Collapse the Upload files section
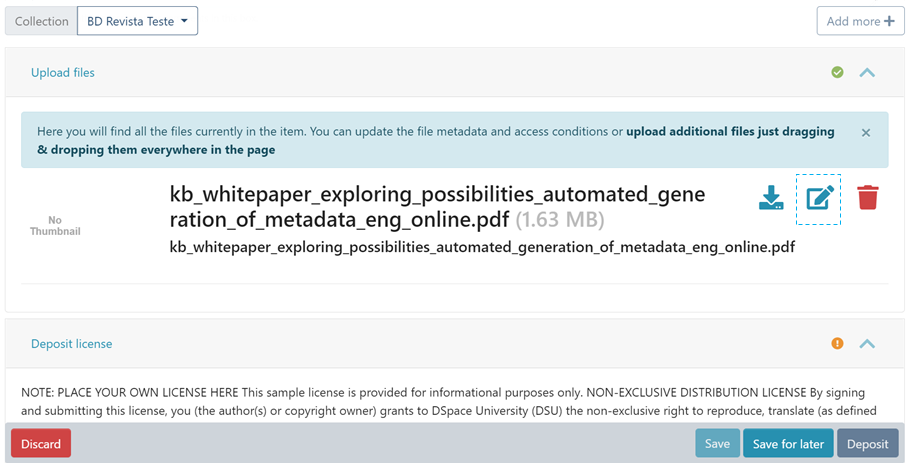The image size is (912, 463). click(867, 72)
